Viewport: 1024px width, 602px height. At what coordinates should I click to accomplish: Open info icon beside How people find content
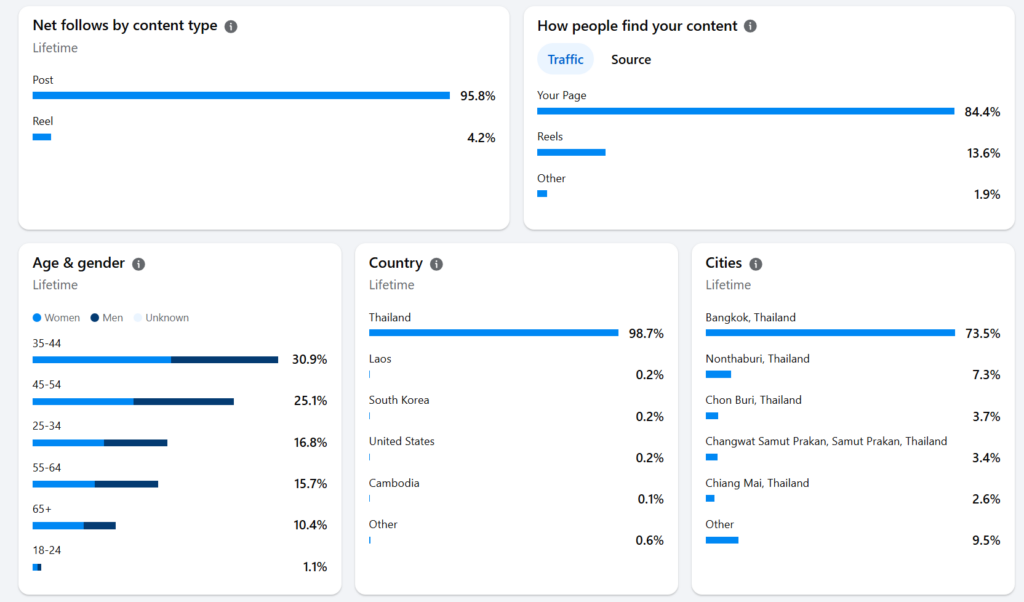[x=750, y=26]
